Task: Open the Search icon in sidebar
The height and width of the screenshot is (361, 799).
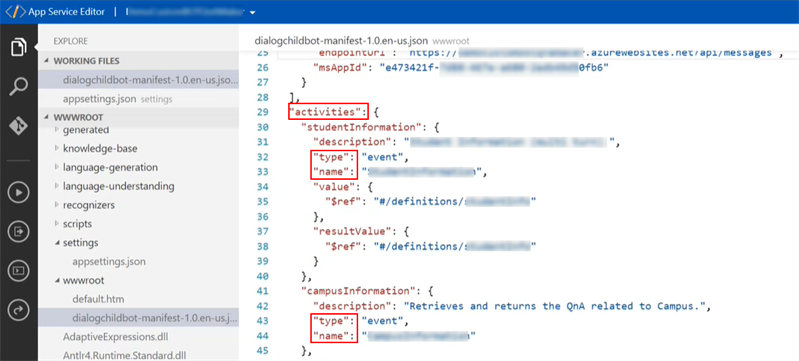Action: [x=18, y=86]
